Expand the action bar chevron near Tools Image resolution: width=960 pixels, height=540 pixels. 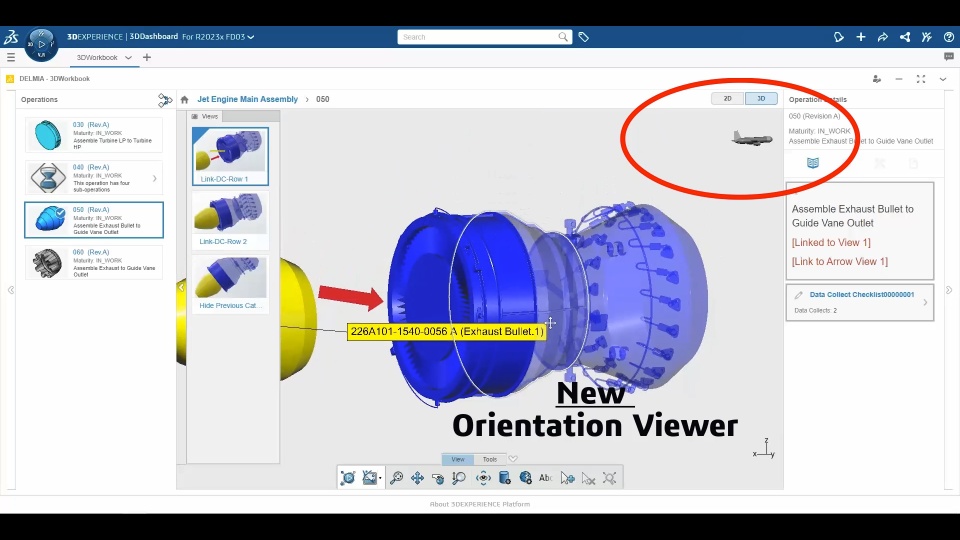(x=513, y=459)
